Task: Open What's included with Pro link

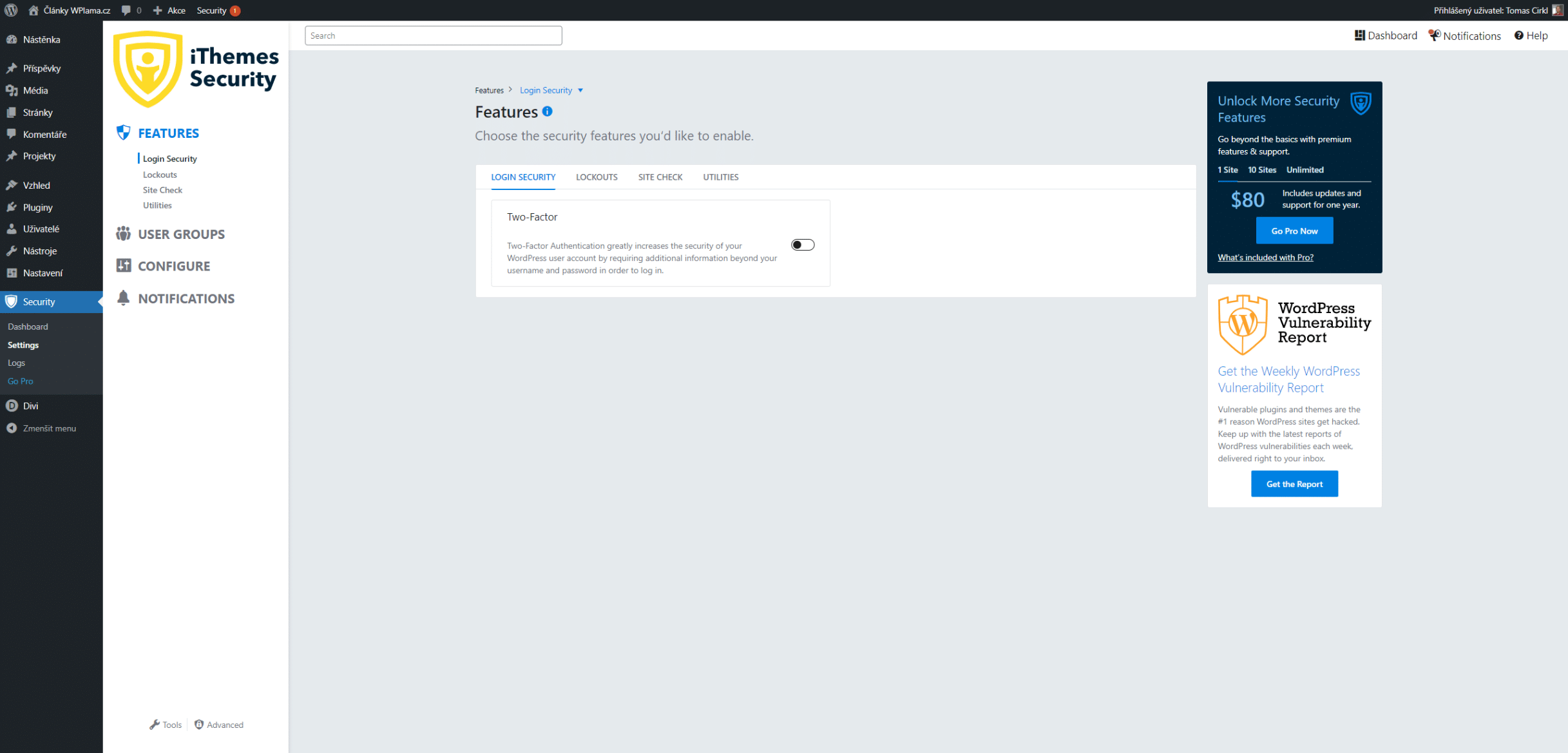Action: (x=1265, y=257)
